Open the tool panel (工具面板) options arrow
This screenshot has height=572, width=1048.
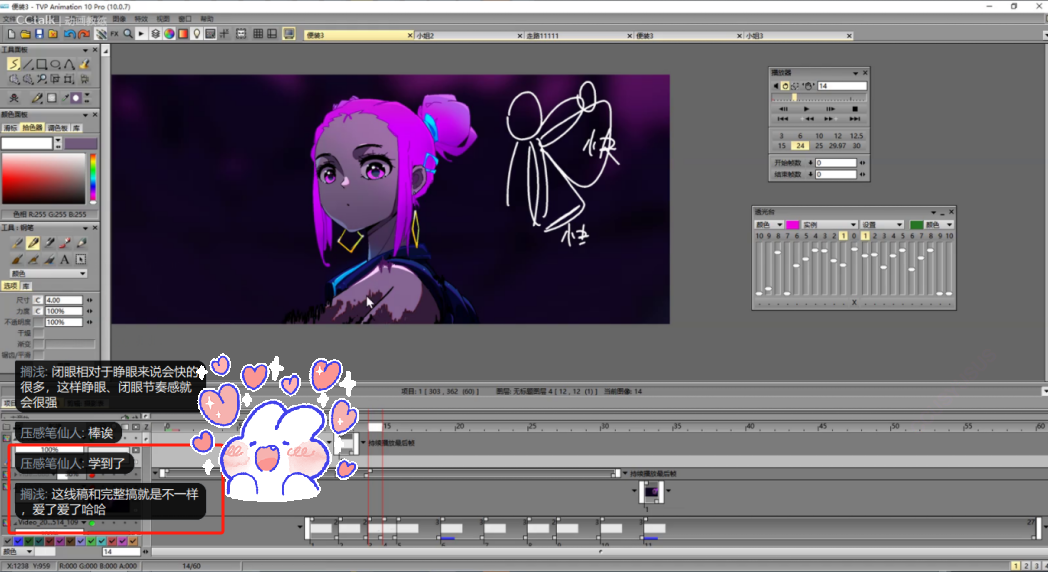tap(85, 50)
